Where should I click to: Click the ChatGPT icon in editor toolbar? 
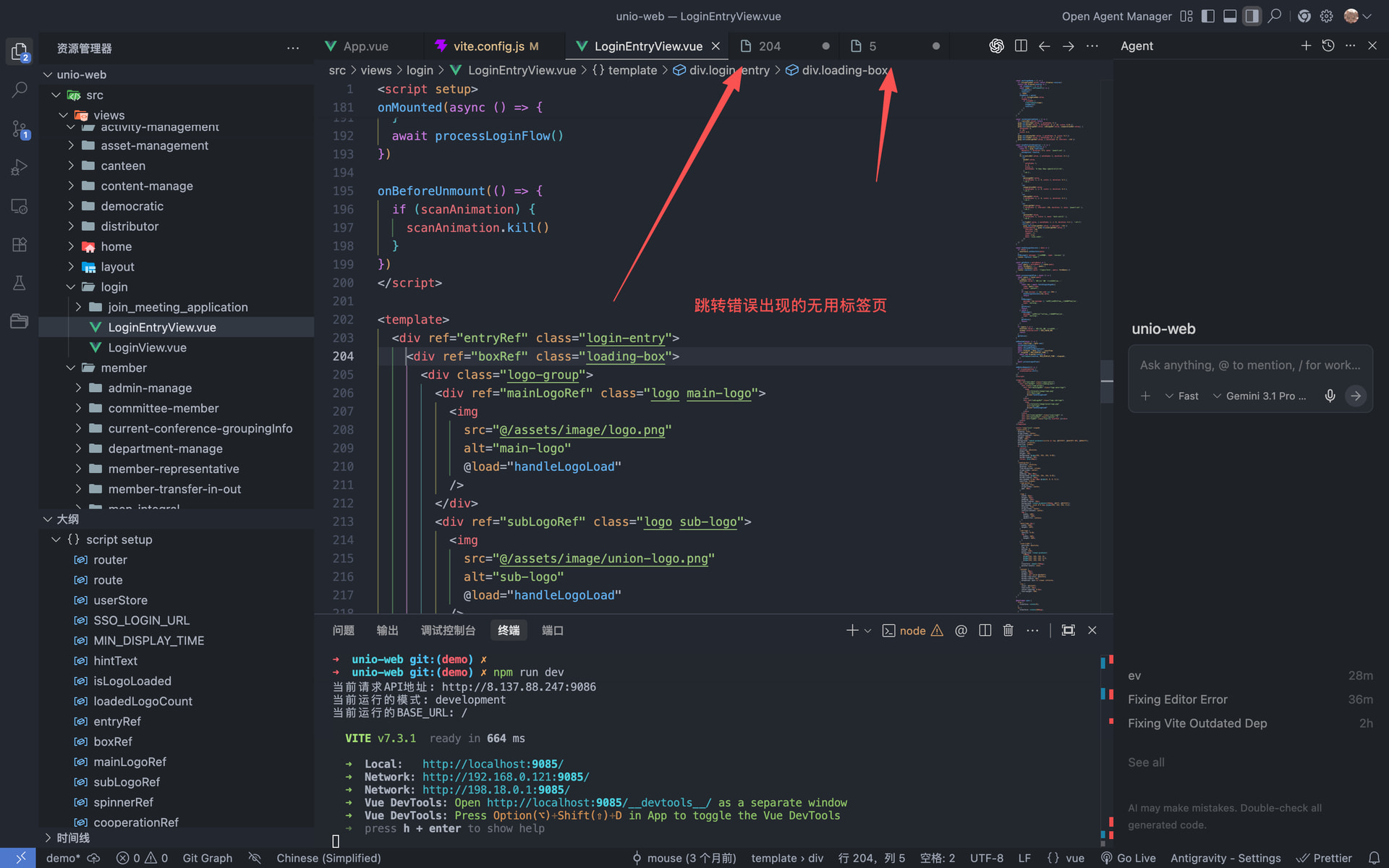point(996,46)
